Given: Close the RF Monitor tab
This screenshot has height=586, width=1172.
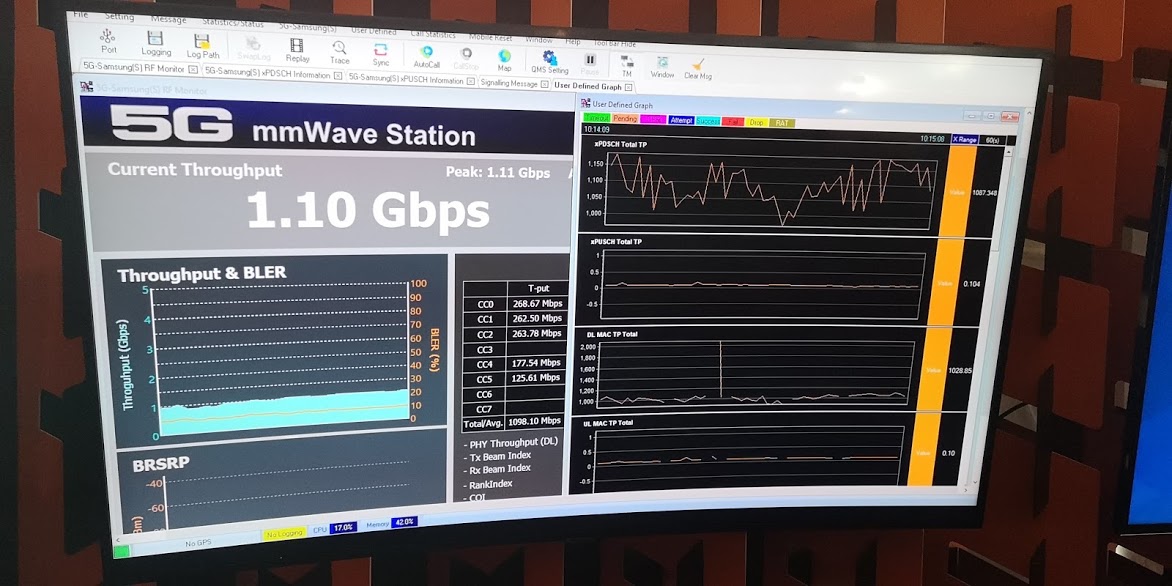Looking at the screenshot, I should tap(193, 70).
